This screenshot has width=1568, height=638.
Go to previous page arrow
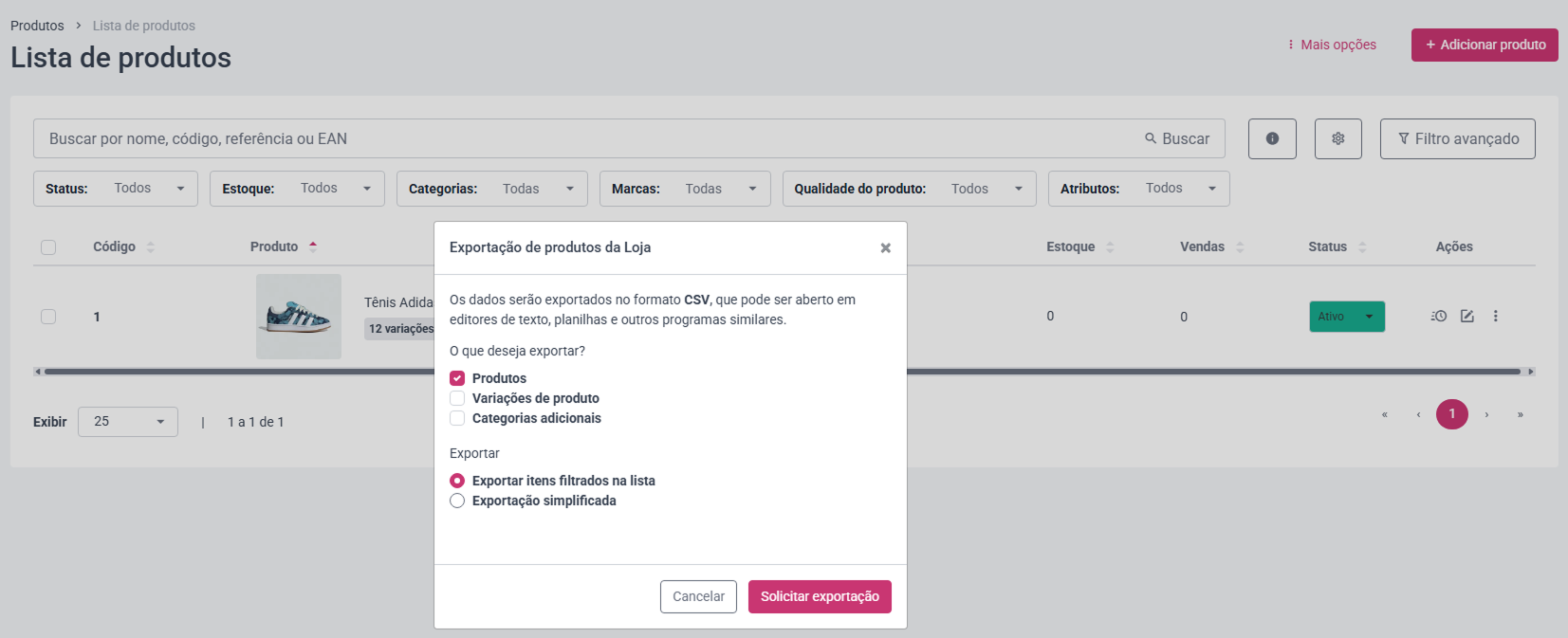(1418, 414)
